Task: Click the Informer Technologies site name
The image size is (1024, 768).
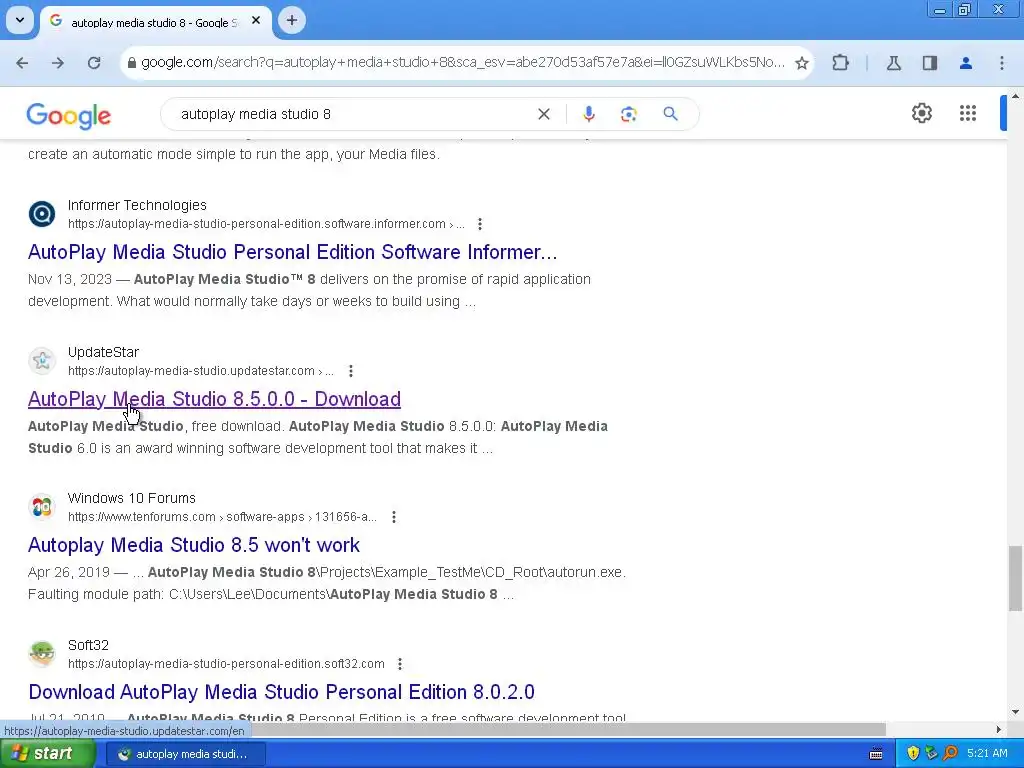Action: 137,205
